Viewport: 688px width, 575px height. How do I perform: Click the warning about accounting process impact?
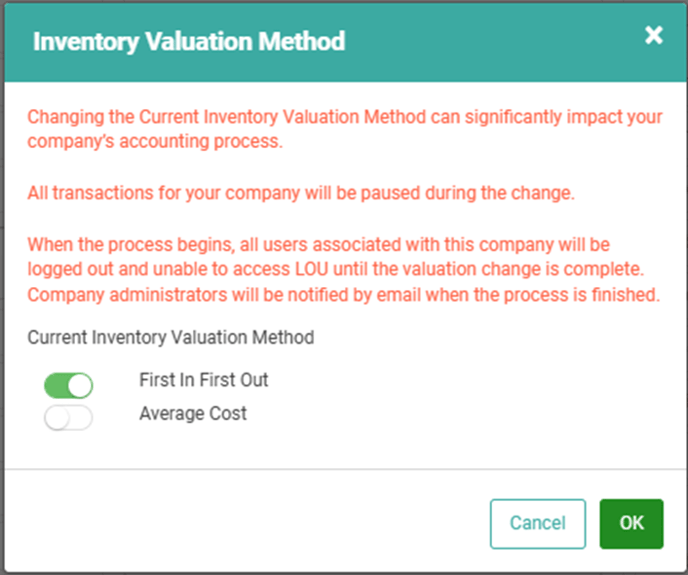345,129
